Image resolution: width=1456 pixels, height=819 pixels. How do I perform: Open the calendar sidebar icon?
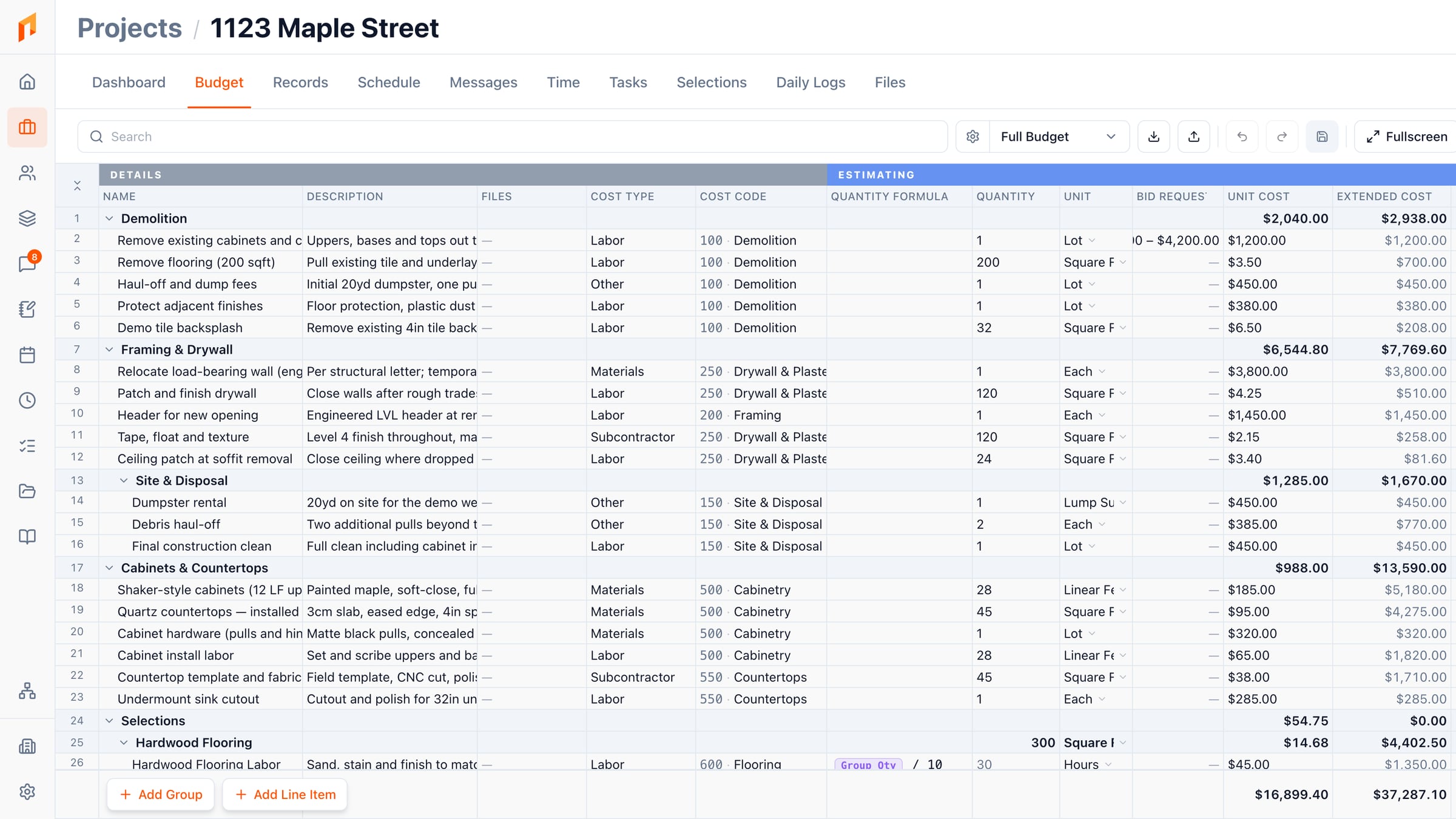click(27, 355)
